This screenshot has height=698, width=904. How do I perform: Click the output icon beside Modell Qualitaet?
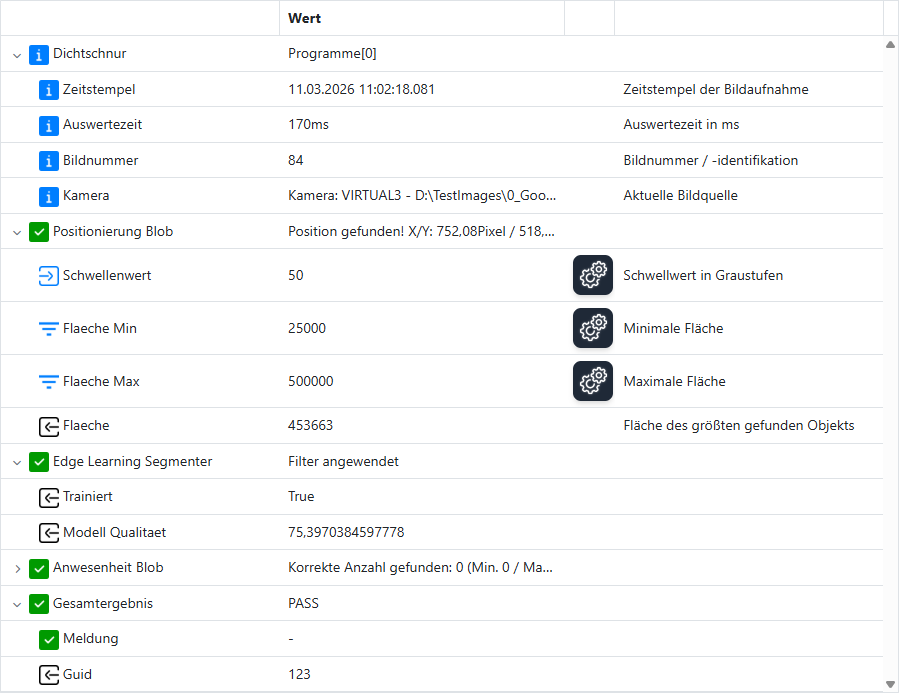49,533
